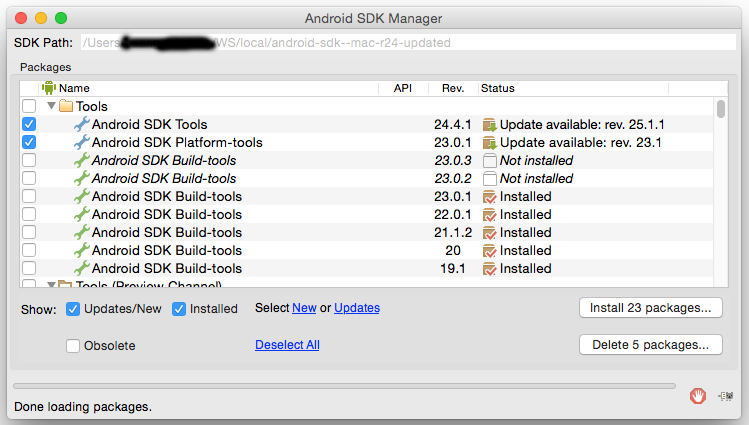Sort by the API column header
Screen dimensions: 749x425
point(403,88)
